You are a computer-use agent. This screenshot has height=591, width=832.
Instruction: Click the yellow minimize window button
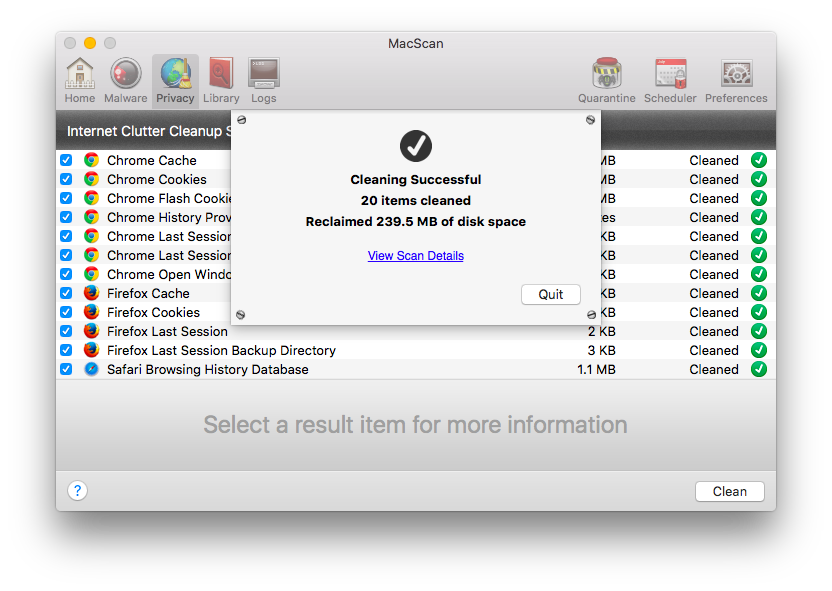click(90, 43)
